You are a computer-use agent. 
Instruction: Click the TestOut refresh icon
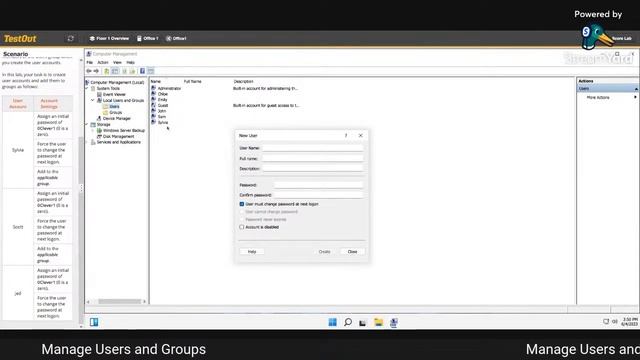(x=70, y=38)
